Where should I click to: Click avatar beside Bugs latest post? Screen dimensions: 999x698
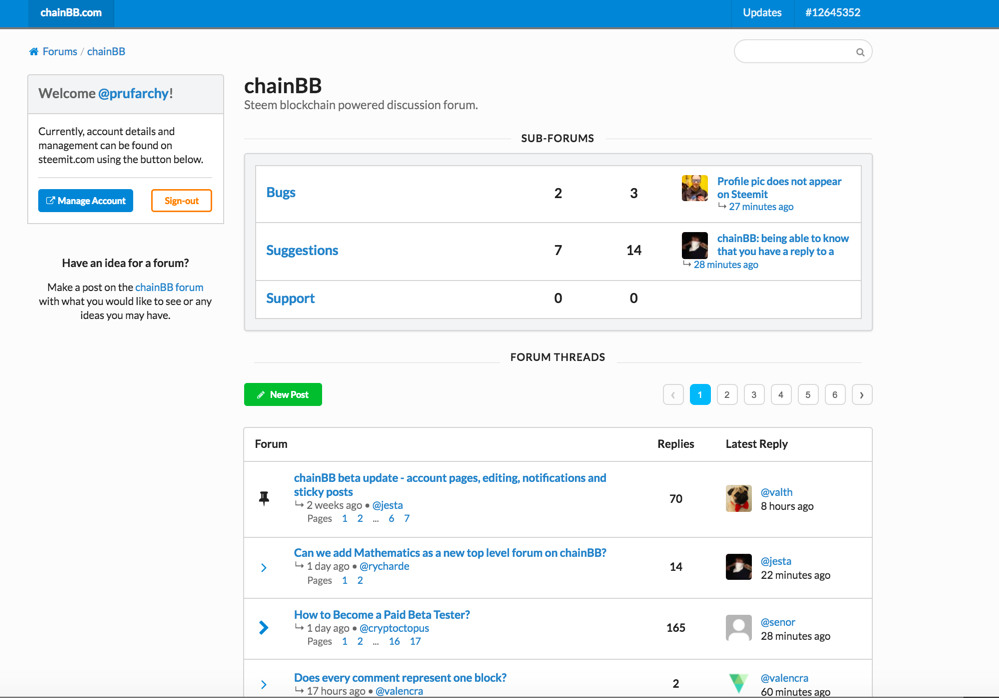tap(694, 189)
